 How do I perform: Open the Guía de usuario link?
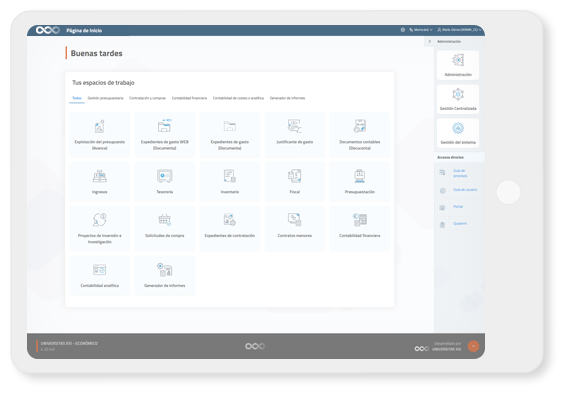[465, 190]
